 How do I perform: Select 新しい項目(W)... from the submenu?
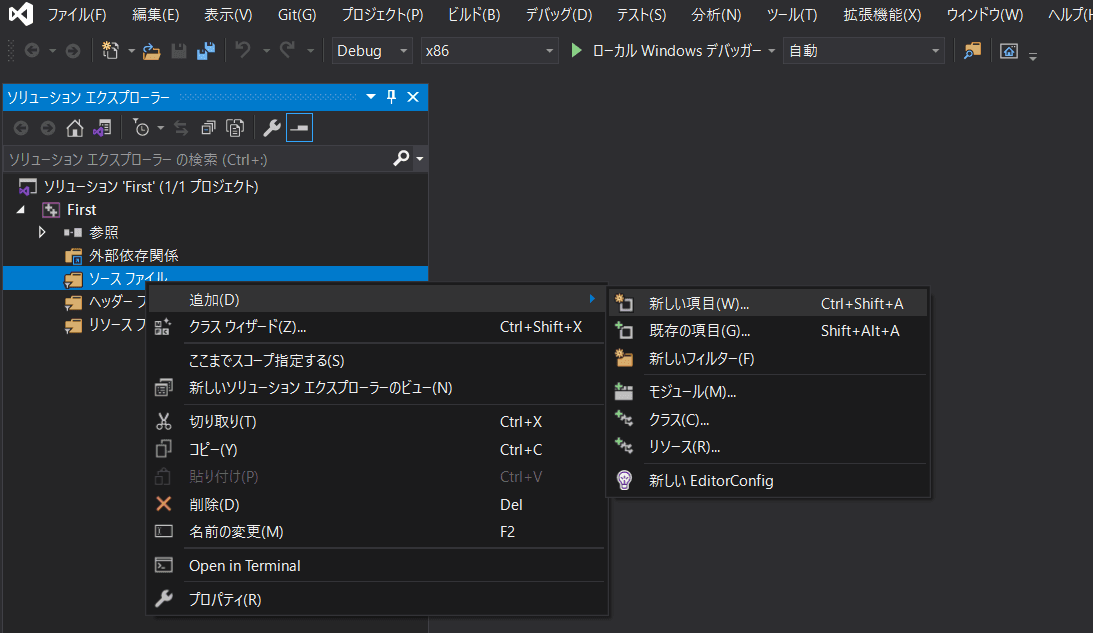[698, 303]
